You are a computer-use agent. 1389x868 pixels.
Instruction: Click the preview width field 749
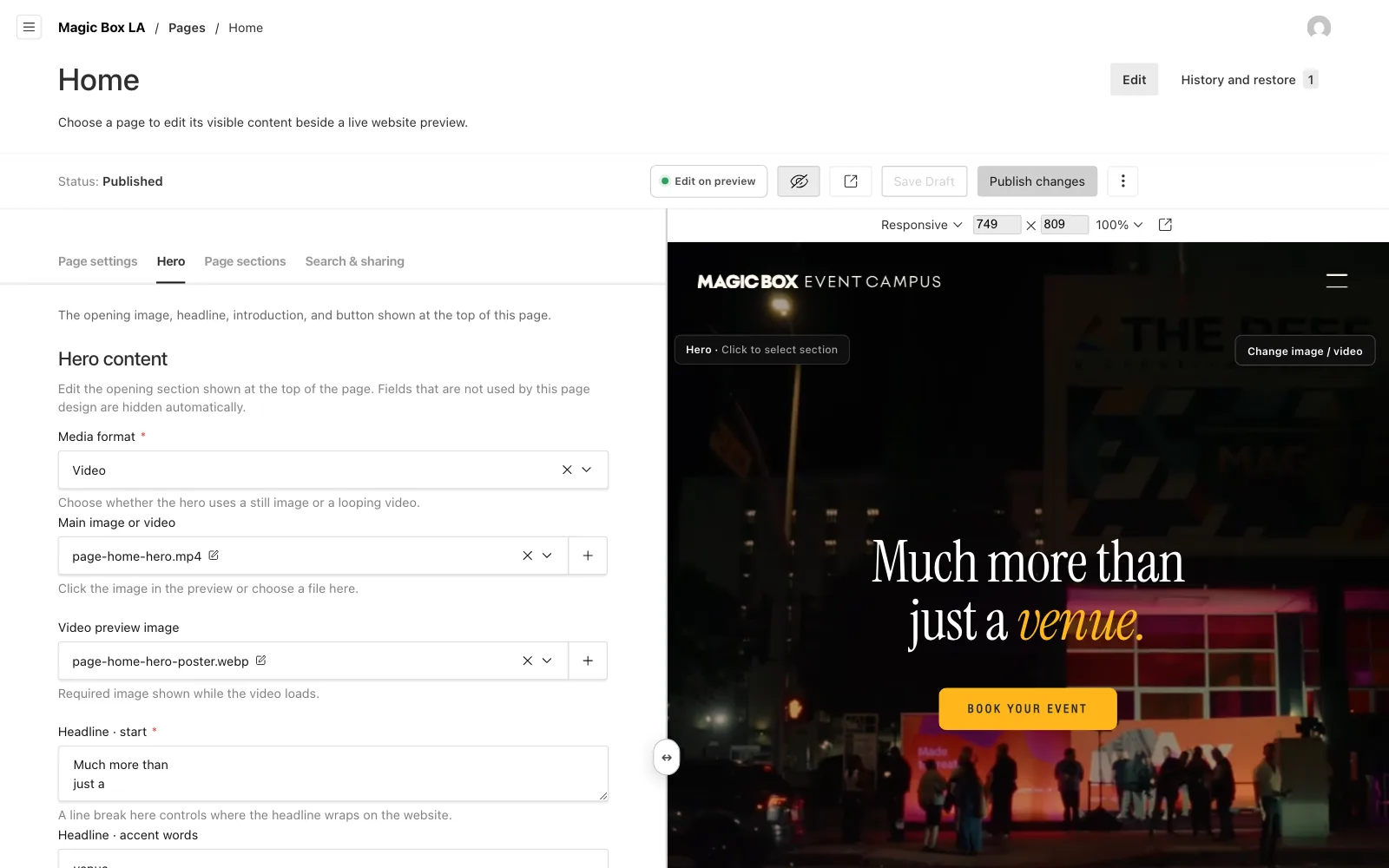tap(997, 225)
